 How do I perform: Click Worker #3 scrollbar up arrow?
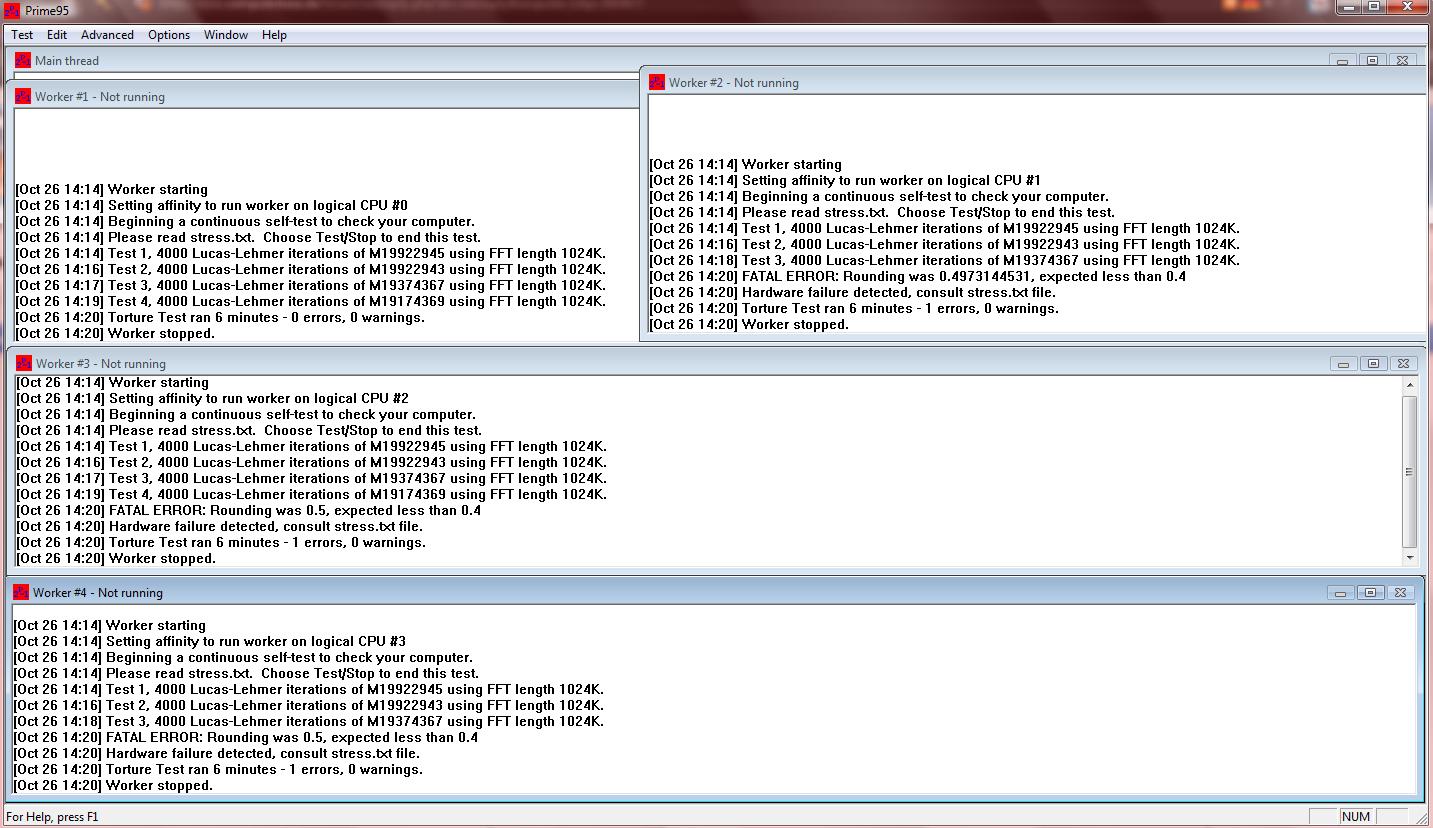point(1410,385)
